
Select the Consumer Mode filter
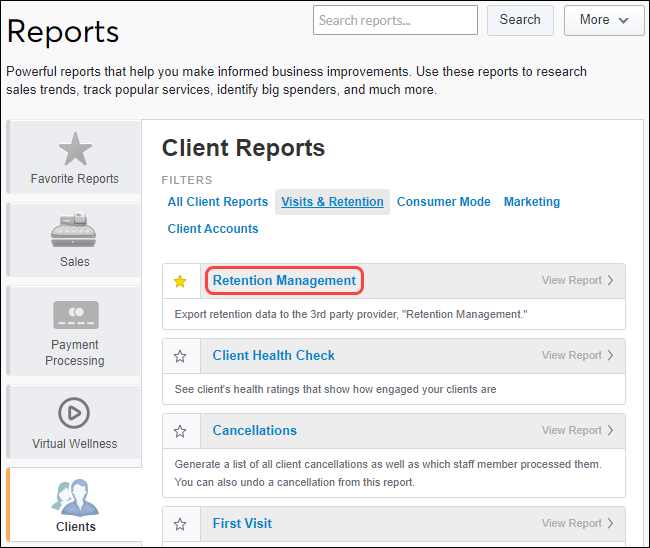pyautogui.click(x=444, y=202)
